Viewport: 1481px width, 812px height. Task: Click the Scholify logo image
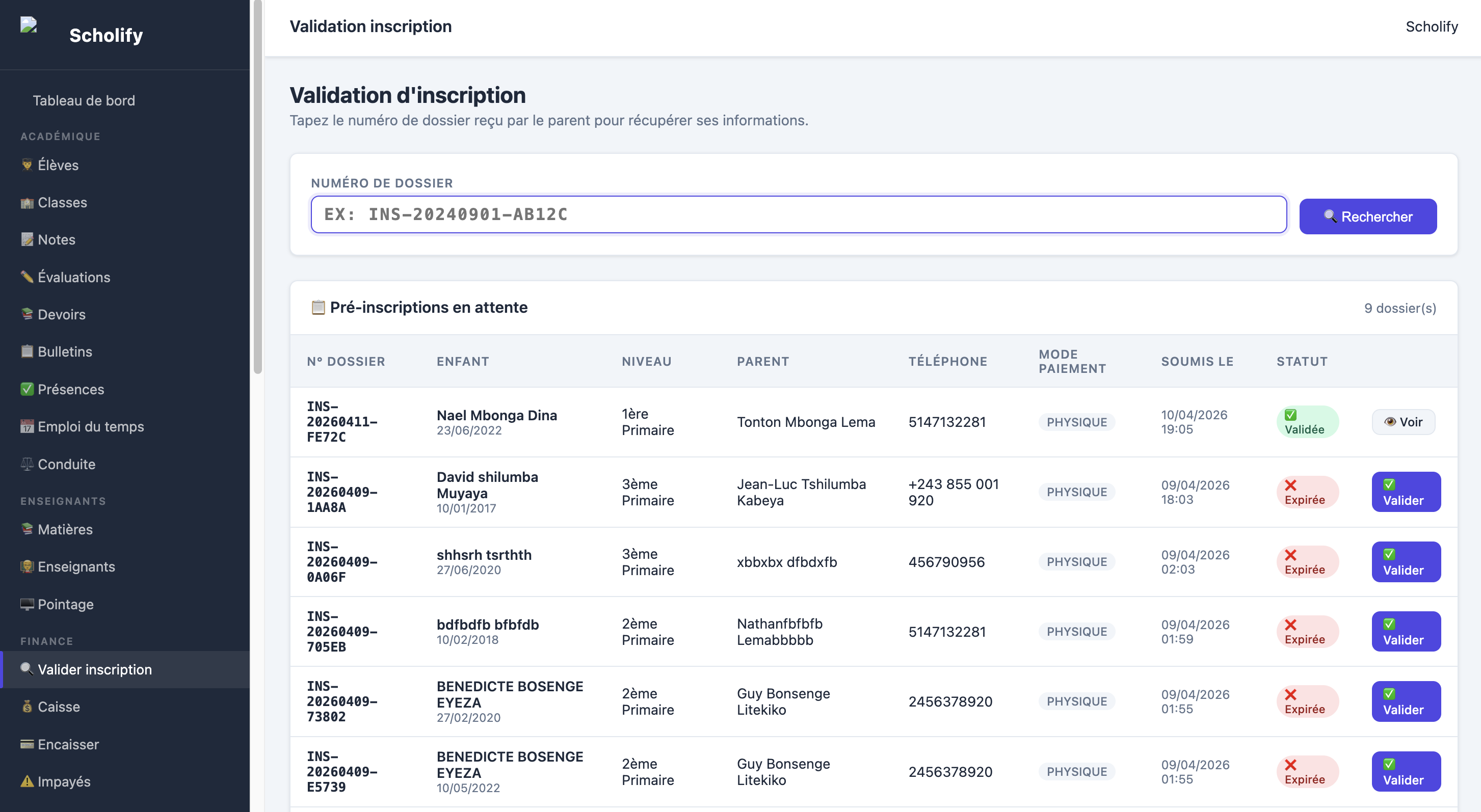pos(29,25)
